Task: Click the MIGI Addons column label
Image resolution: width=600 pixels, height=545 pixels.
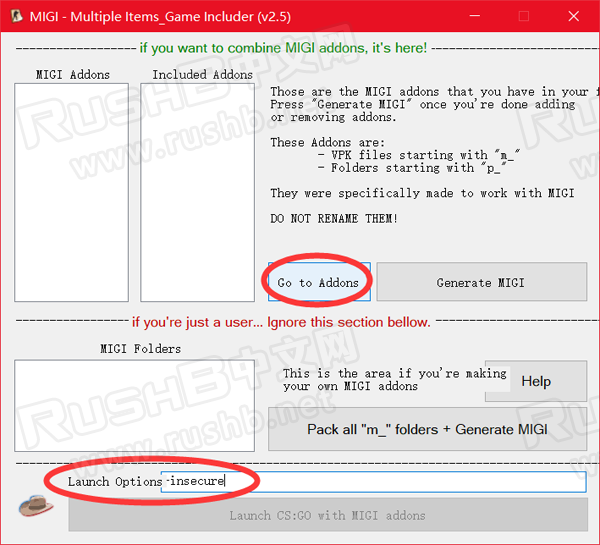Action: pyautogui.click(x=73, y=75)
